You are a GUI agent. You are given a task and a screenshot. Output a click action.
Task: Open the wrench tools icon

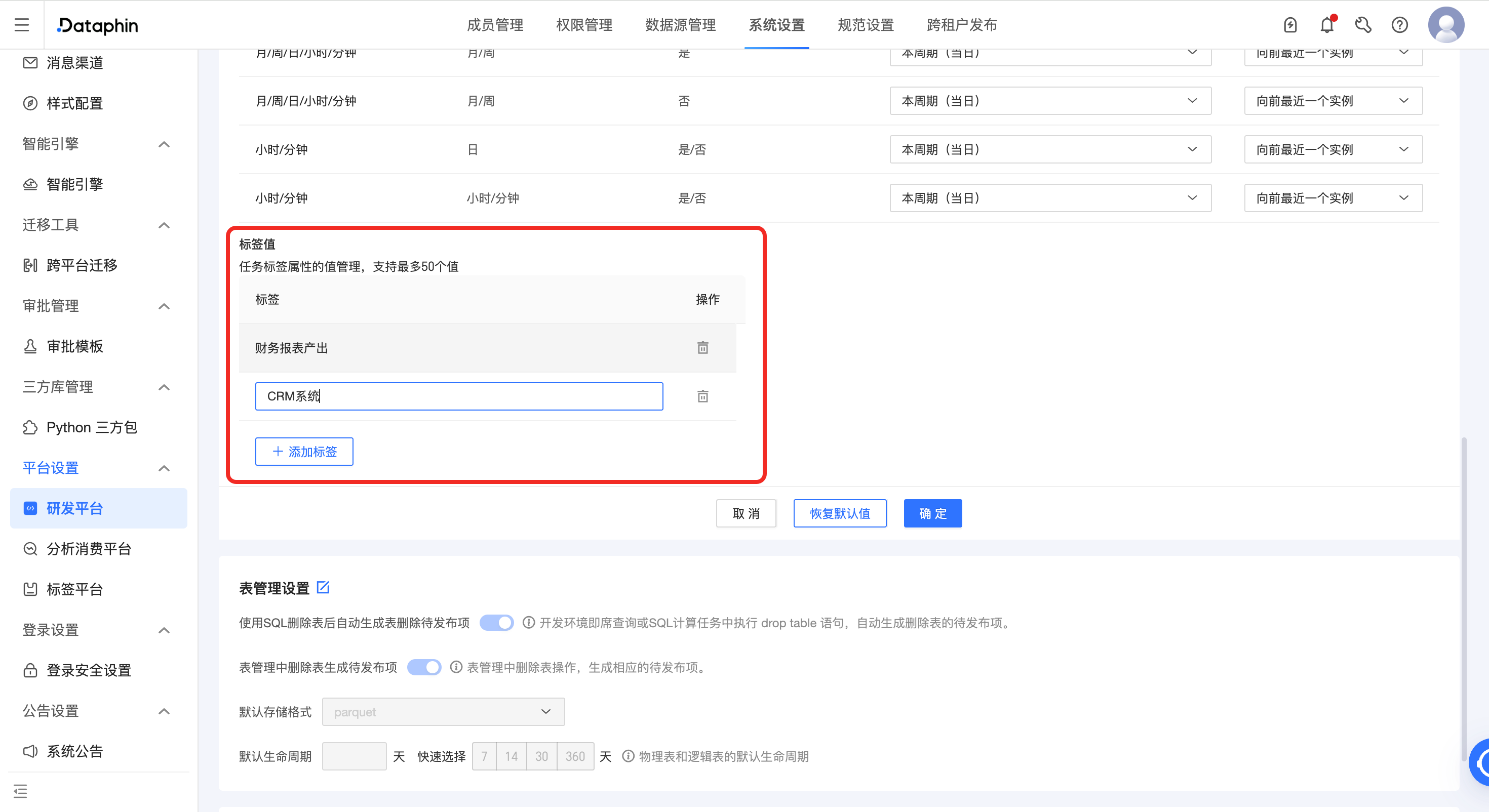[x=1362, y=25]
